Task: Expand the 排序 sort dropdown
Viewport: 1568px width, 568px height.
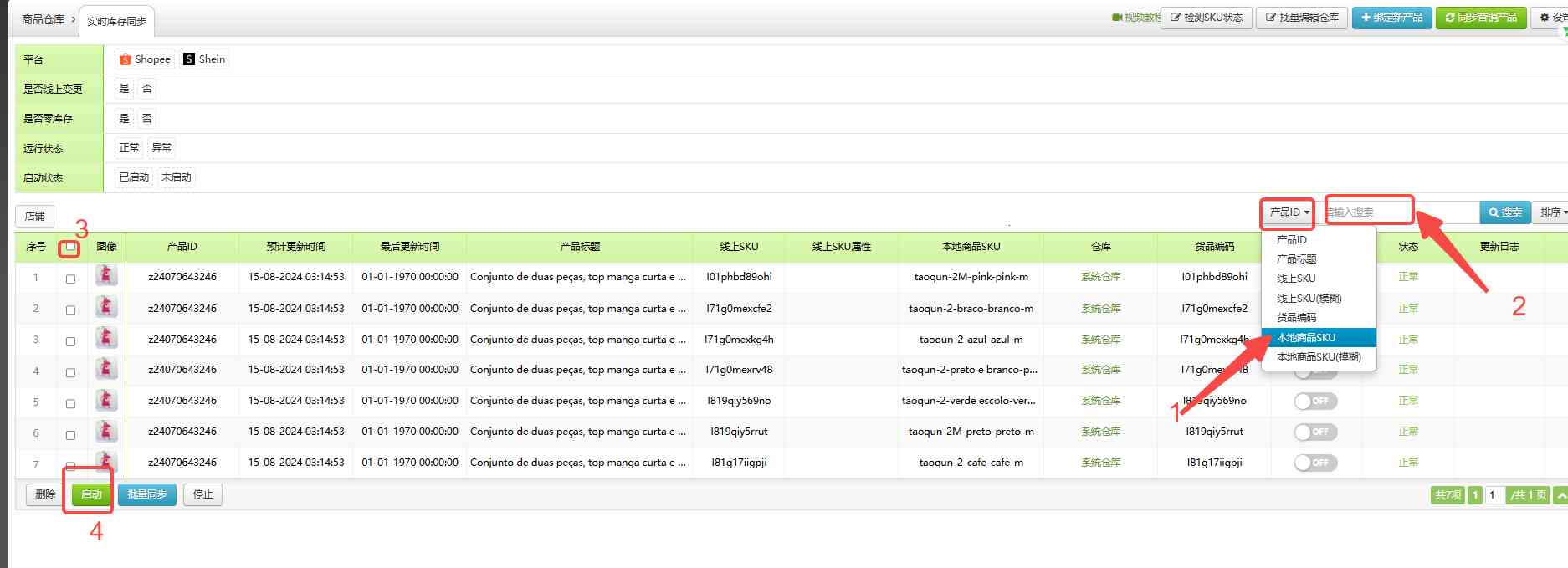Action: [1553, 212]
